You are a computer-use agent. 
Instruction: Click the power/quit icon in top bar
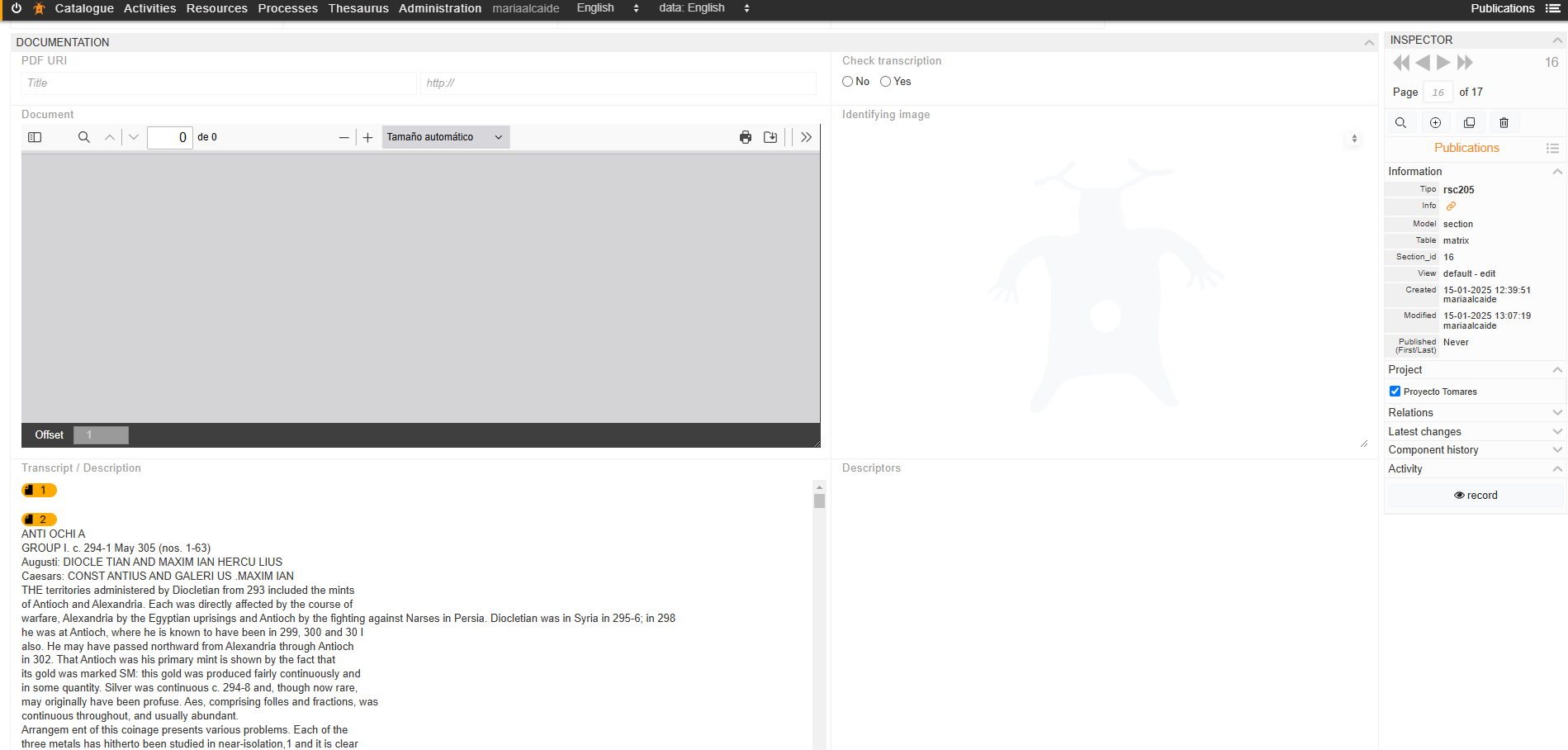pyautogui.click(x=17, y=8)
